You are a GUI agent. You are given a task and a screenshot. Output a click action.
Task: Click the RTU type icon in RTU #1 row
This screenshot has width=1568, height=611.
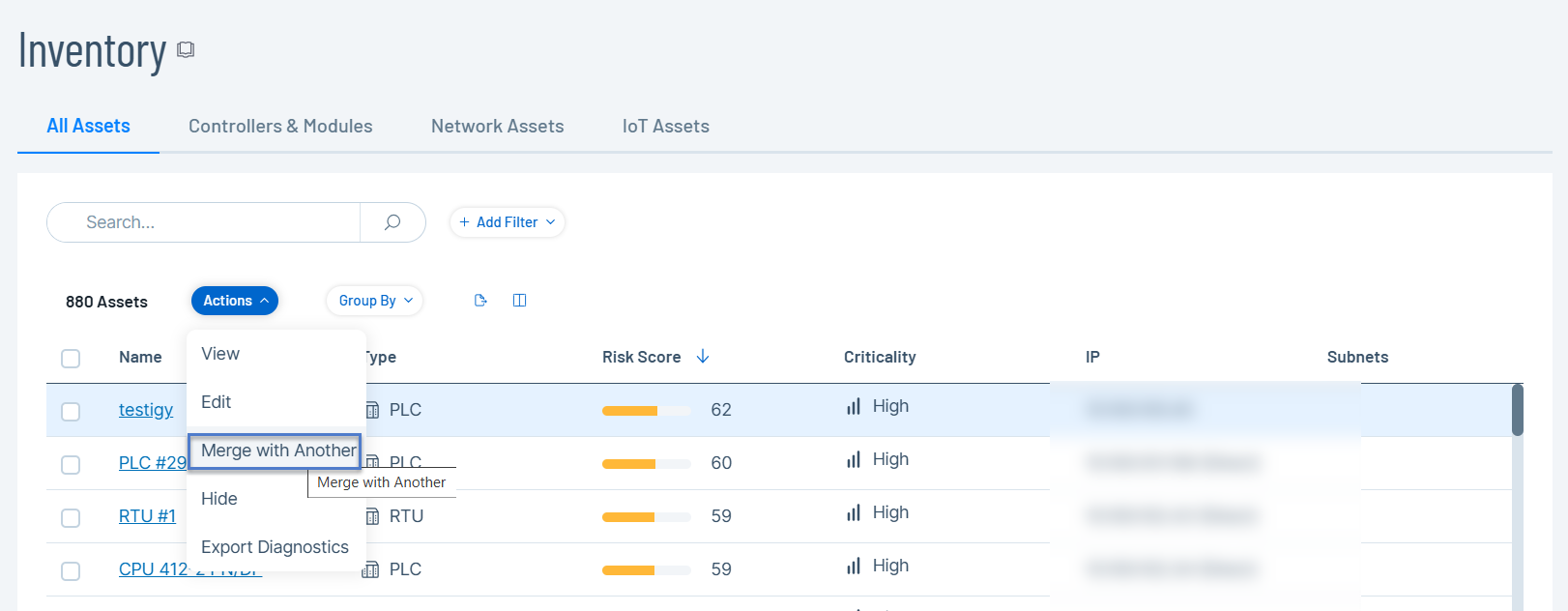[x=372, y=516]
